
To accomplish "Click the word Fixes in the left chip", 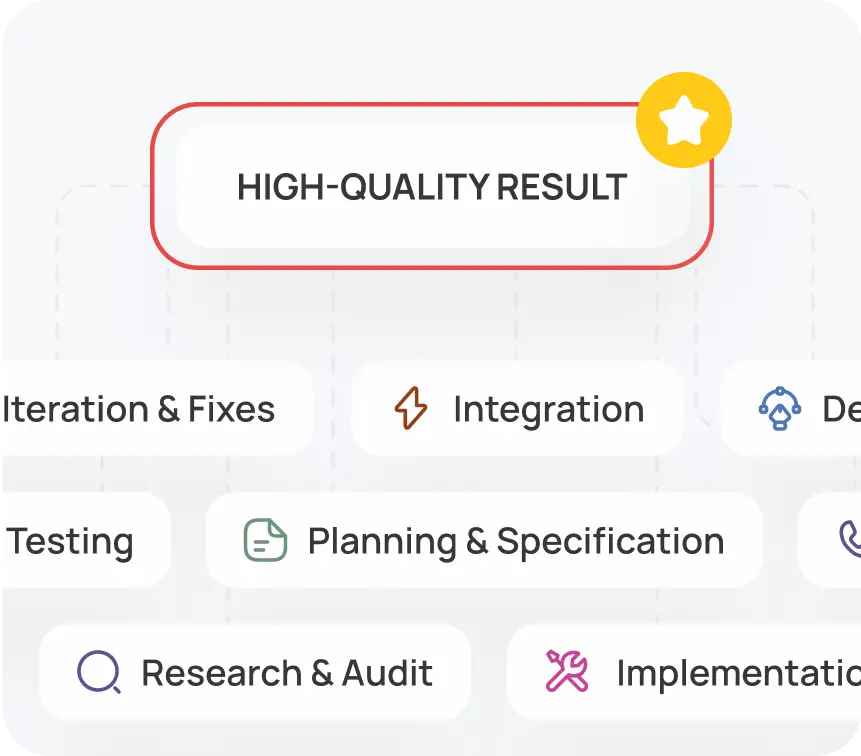I will click(x=231, y=410).
